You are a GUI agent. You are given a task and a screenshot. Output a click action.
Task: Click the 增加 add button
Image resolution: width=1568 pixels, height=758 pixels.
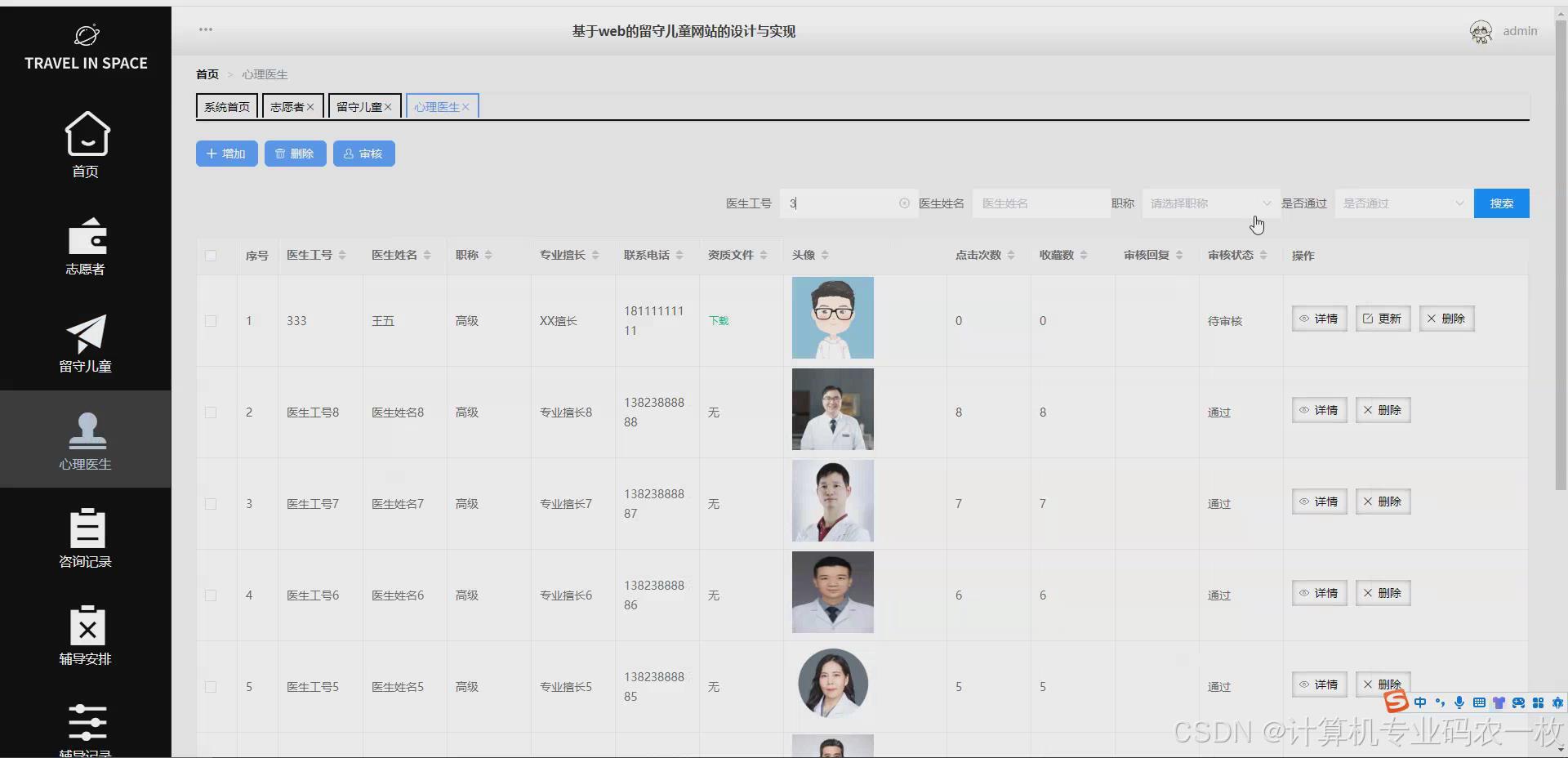(227, 154)
